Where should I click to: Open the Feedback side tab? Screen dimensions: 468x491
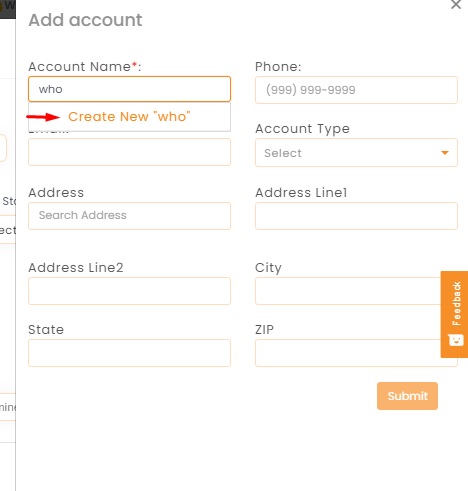tap(454, 314)
